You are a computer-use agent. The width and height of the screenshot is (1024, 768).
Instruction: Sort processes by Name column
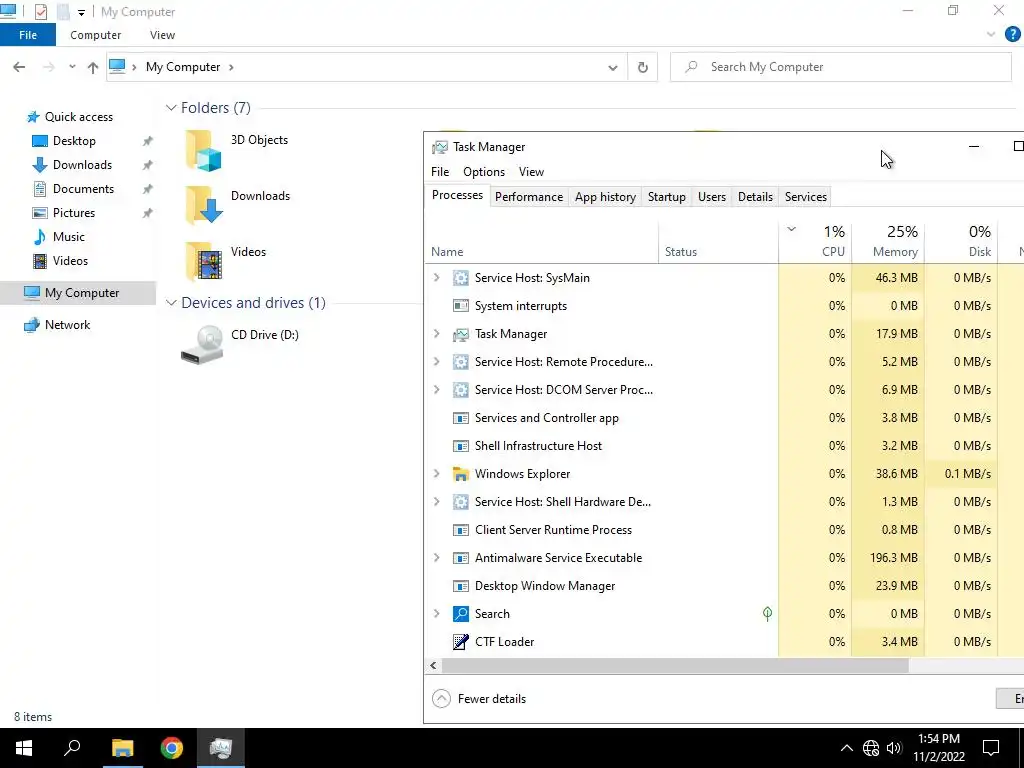(x=542, y=242)
